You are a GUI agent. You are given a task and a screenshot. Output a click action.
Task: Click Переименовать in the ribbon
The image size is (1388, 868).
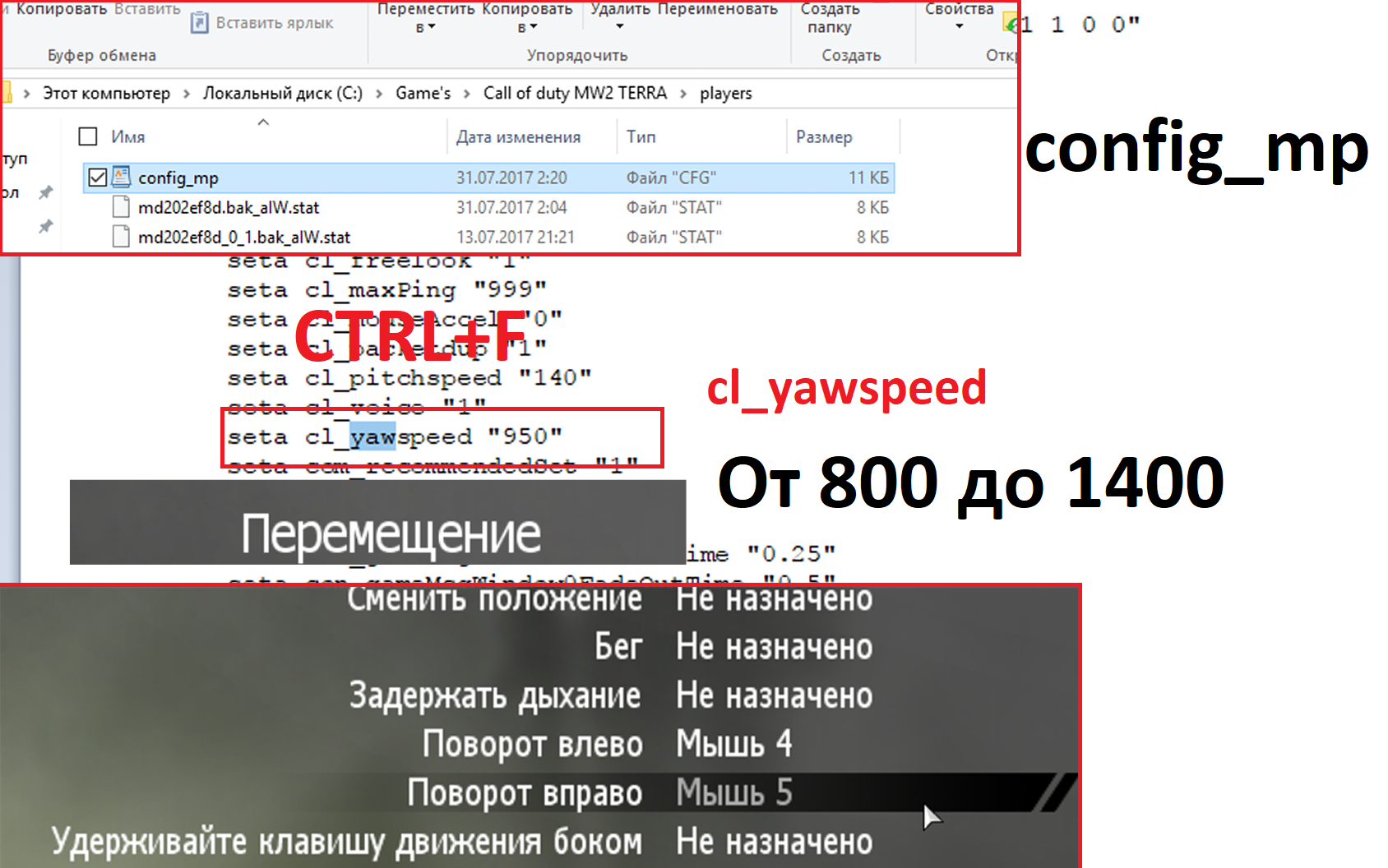click(718, 9)
